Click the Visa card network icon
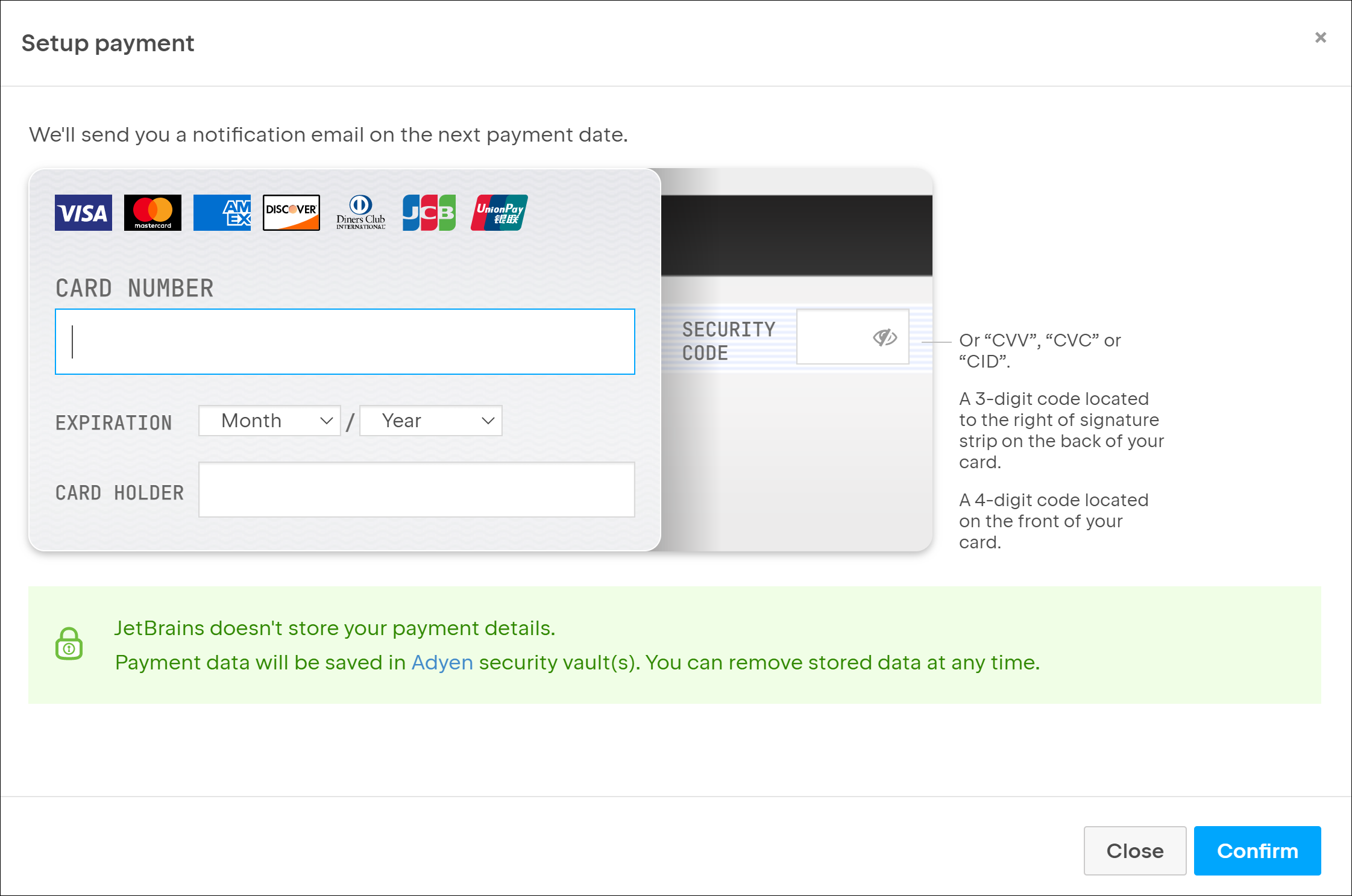The height and width of the screenshot is (896, 1352). (x=82, y=211)
